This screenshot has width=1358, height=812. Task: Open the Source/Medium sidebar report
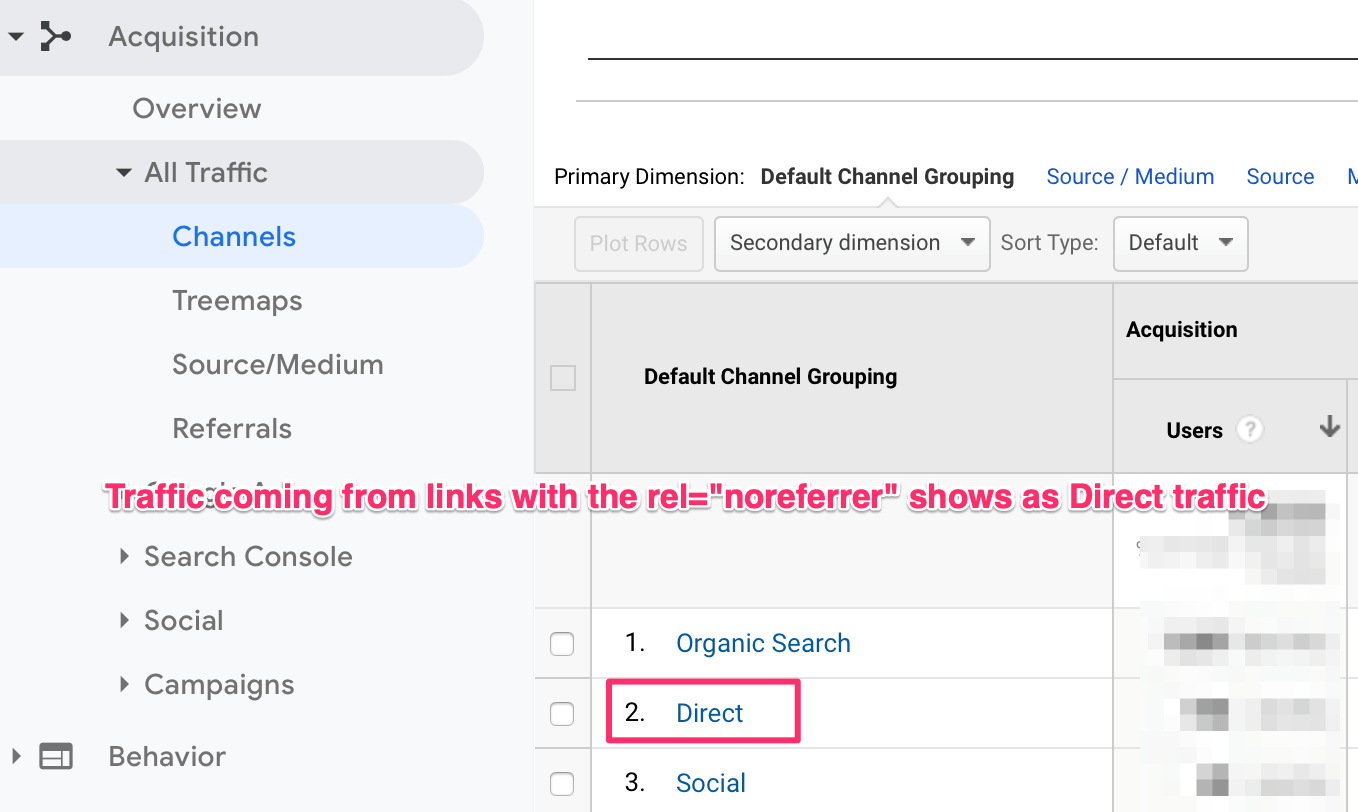click(x=277, y=365)
